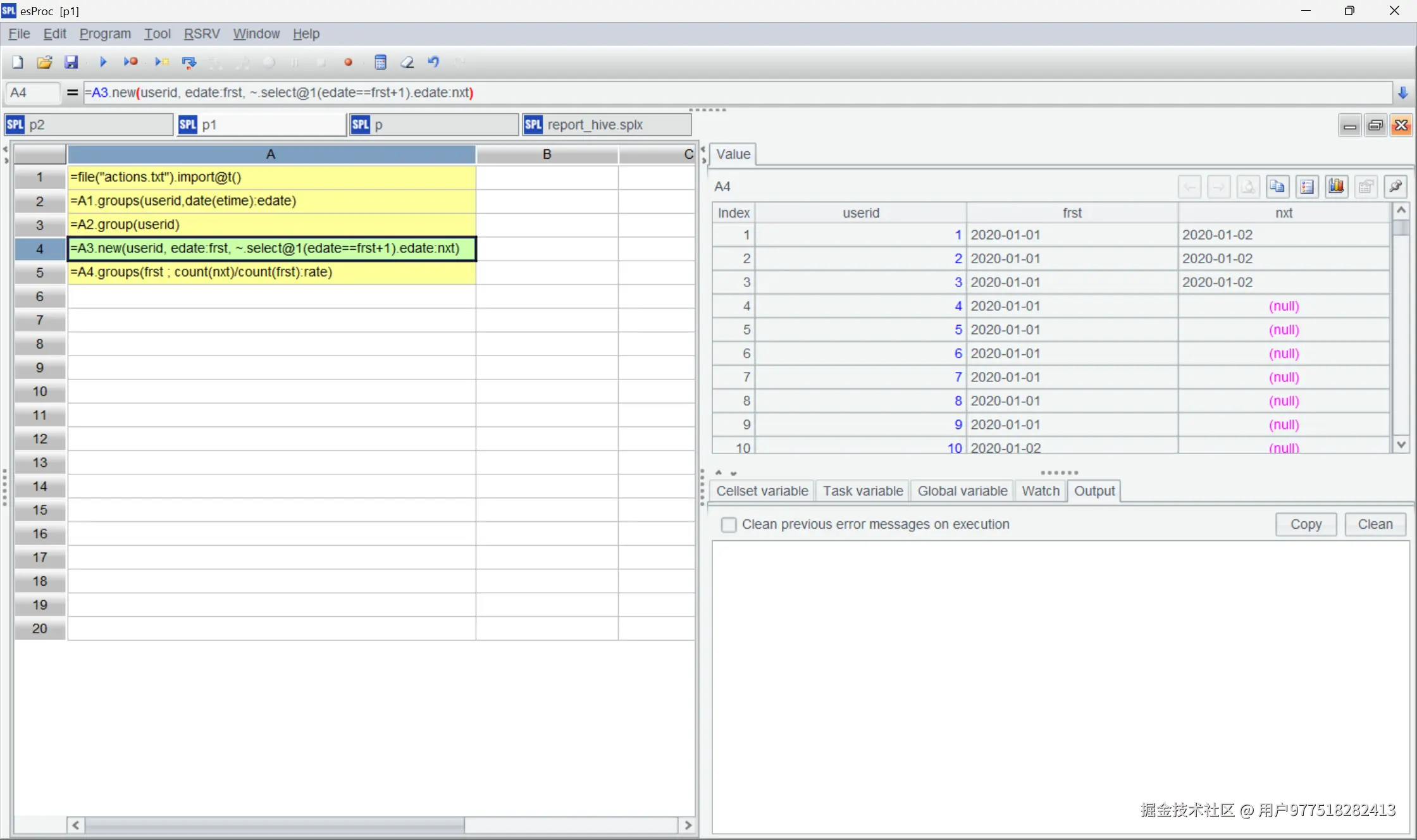This screenshot has width=1417, height=840.
Task: Pin the A4 value with pushpin icon
Action: 1395,187
